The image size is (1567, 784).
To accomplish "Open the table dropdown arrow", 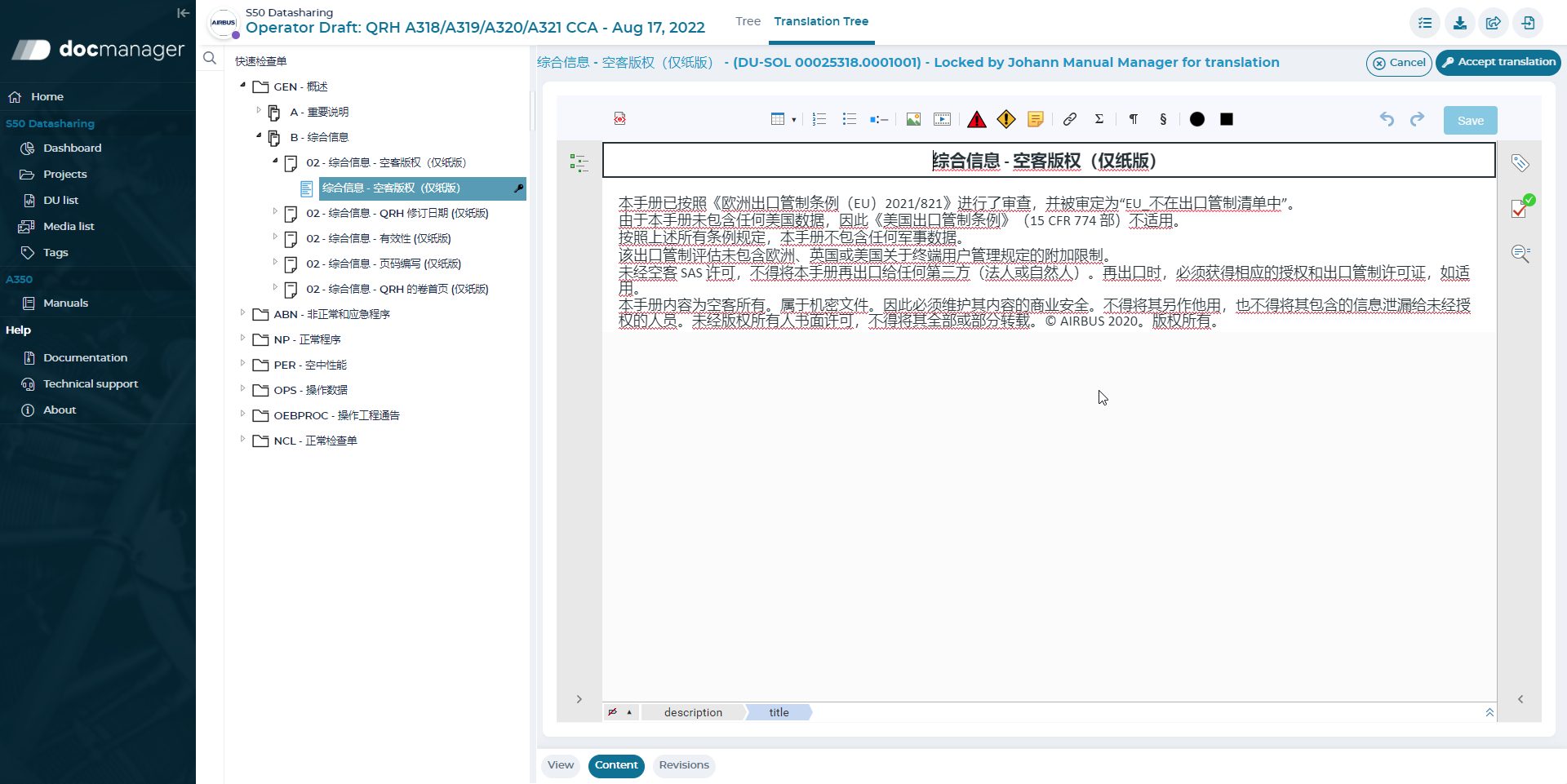I will (x=793, y=120).
